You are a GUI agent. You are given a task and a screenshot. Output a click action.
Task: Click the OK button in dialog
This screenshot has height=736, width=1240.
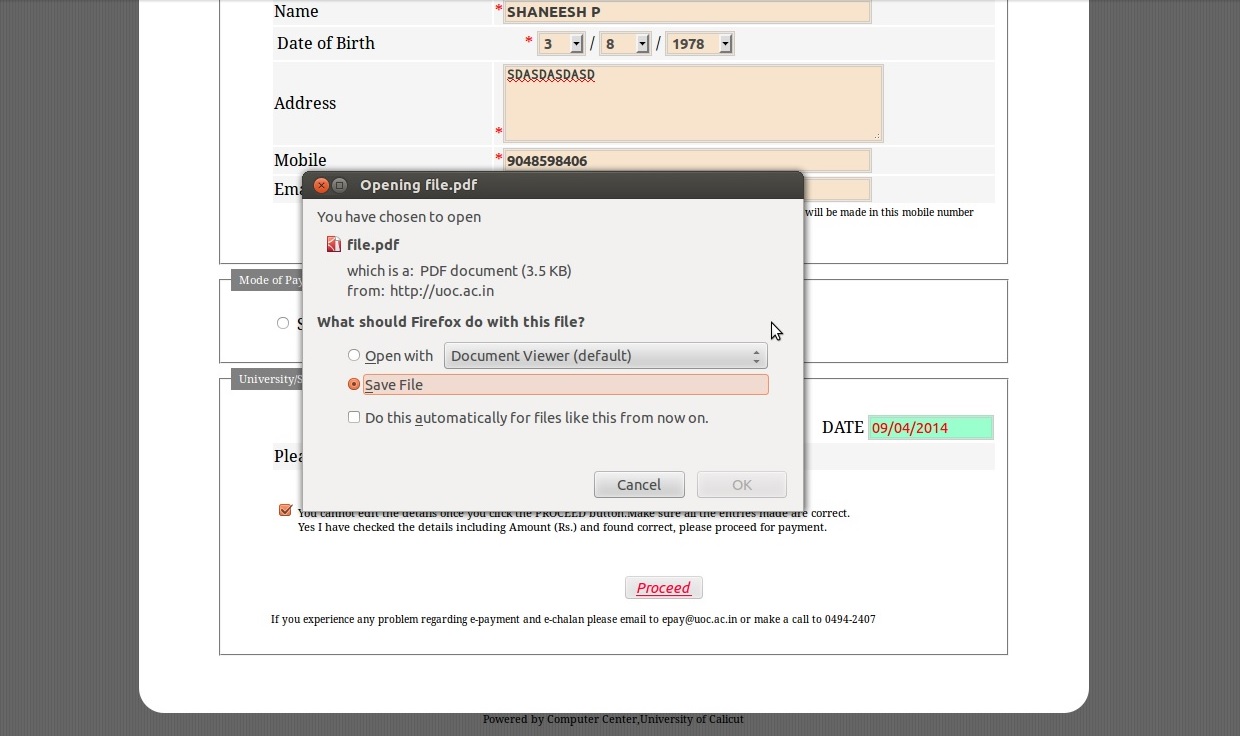point(741,485)
